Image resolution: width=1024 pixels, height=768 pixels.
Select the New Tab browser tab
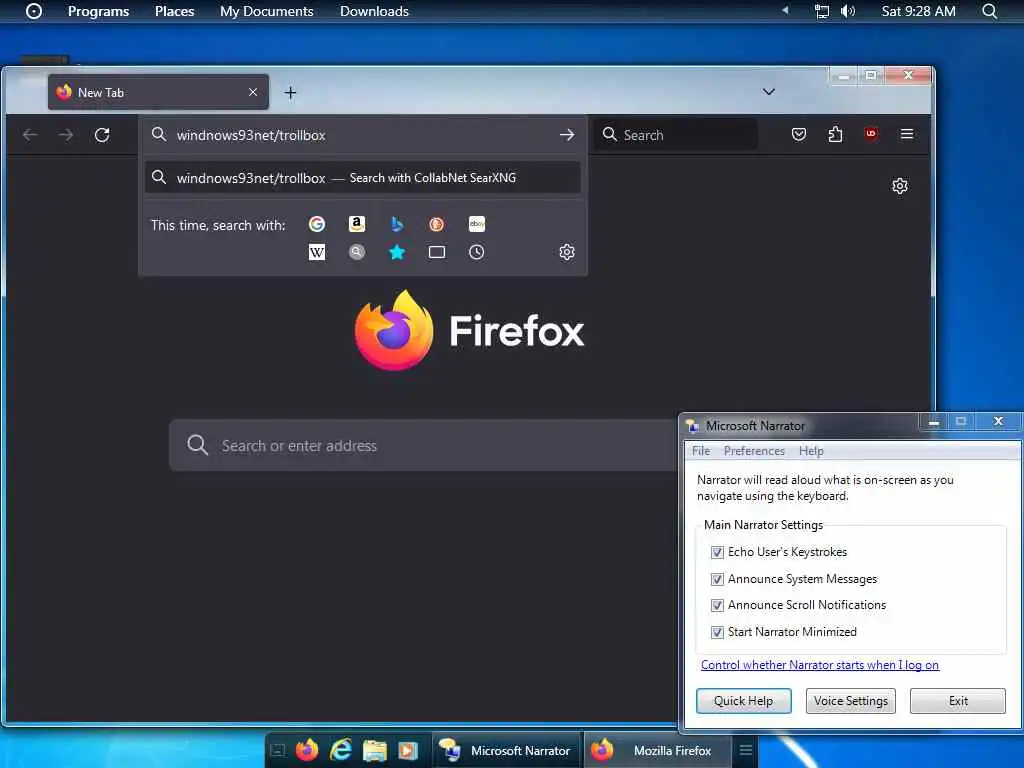[158, 92]
